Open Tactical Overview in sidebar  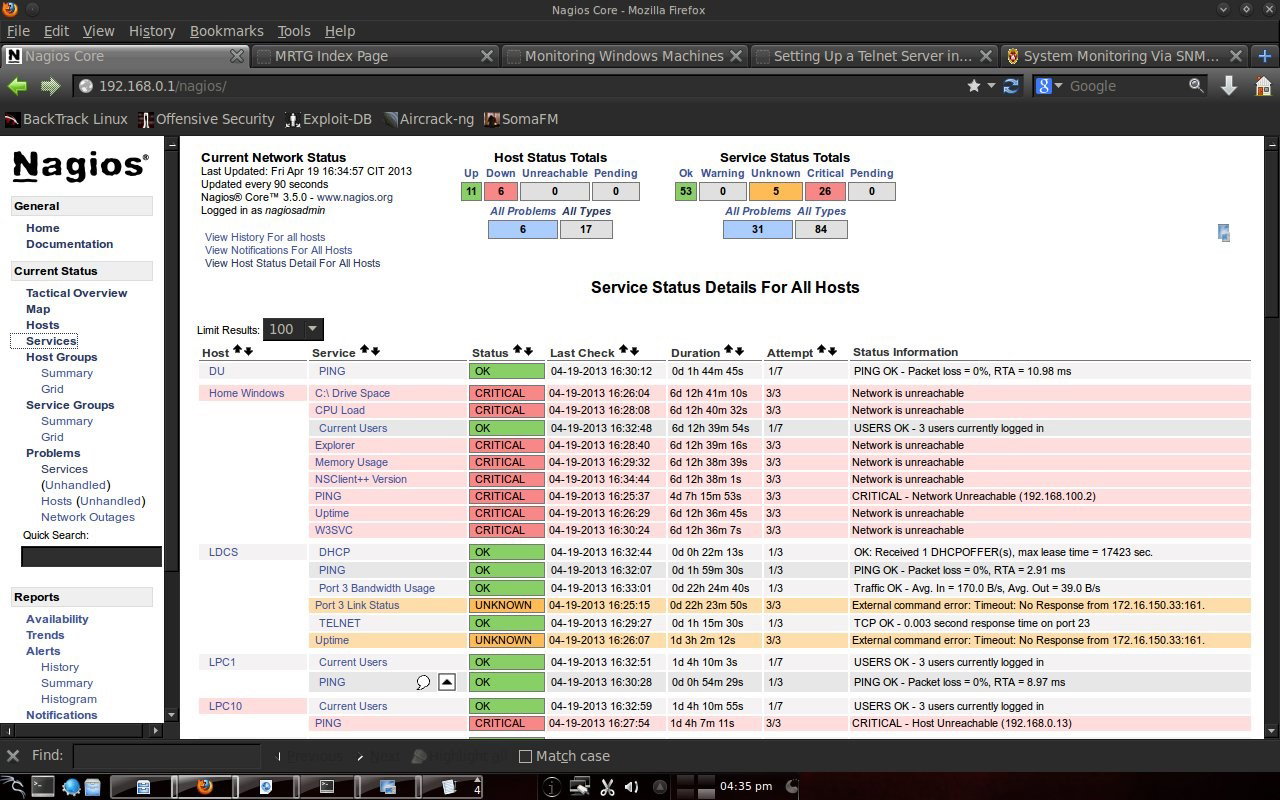[x=76, y=293]
